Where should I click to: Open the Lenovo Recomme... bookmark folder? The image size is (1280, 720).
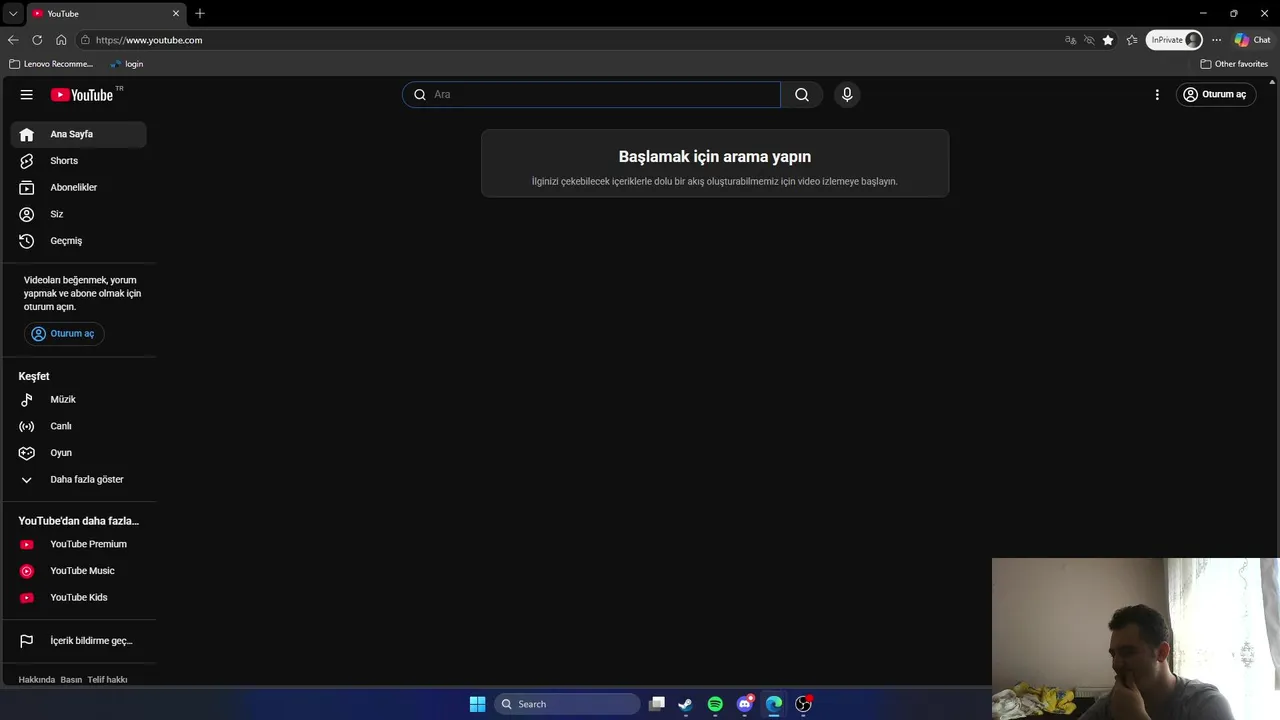(51, 64)
